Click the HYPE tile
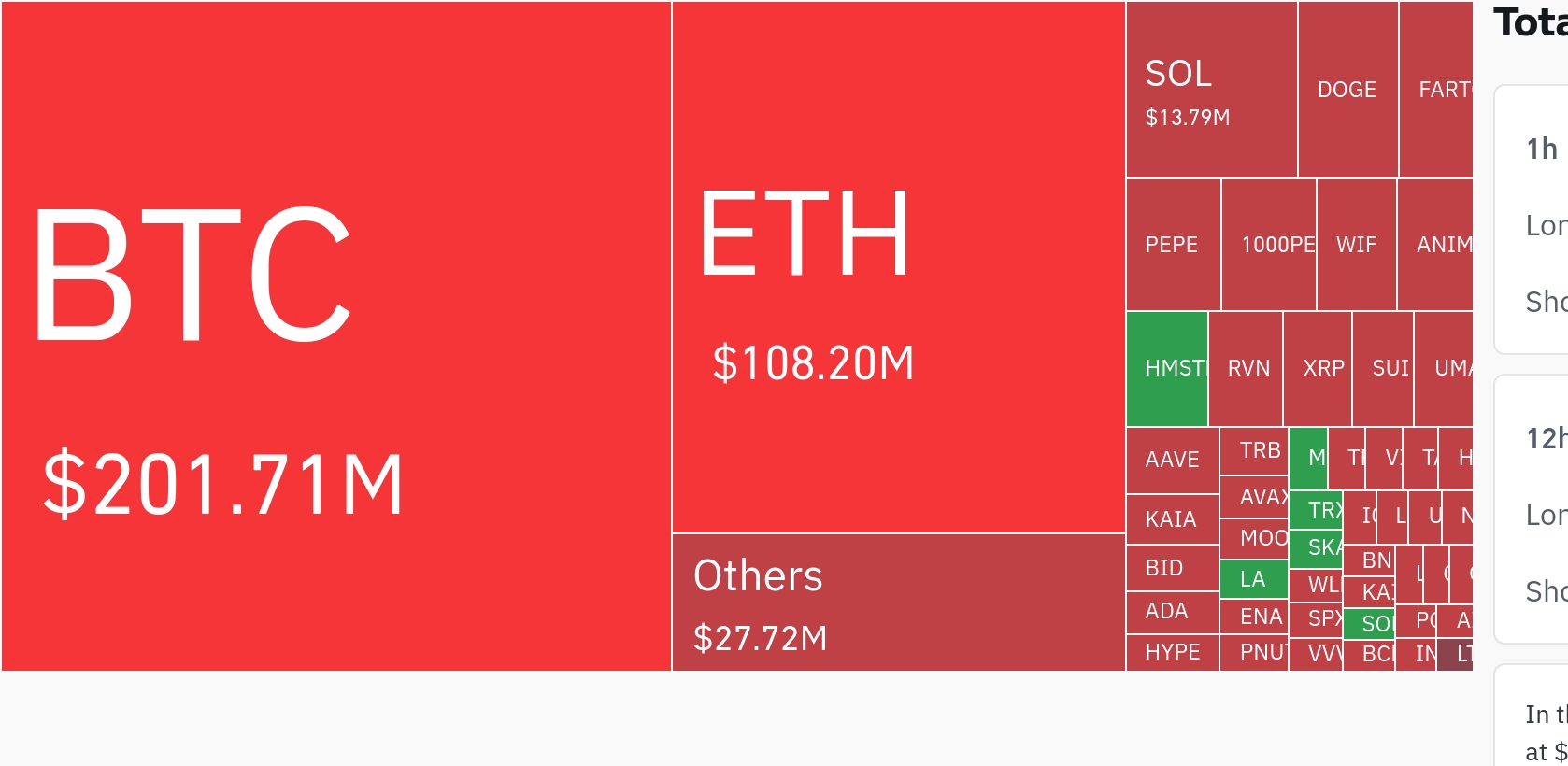 (1173, 653)
